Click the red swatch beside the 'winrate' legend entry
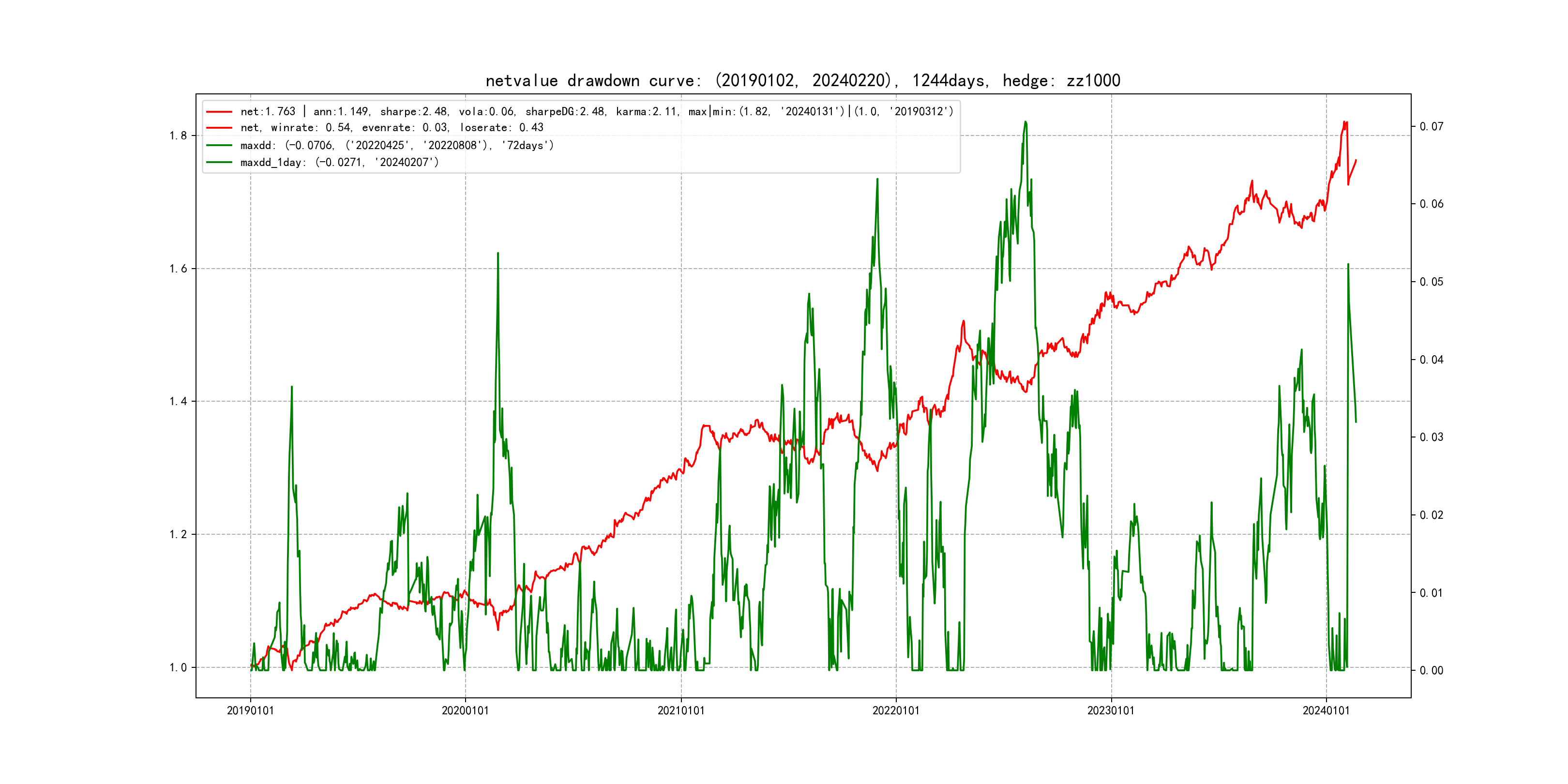The height and width of the screenshot is (784, 1568). coord(219,128)
